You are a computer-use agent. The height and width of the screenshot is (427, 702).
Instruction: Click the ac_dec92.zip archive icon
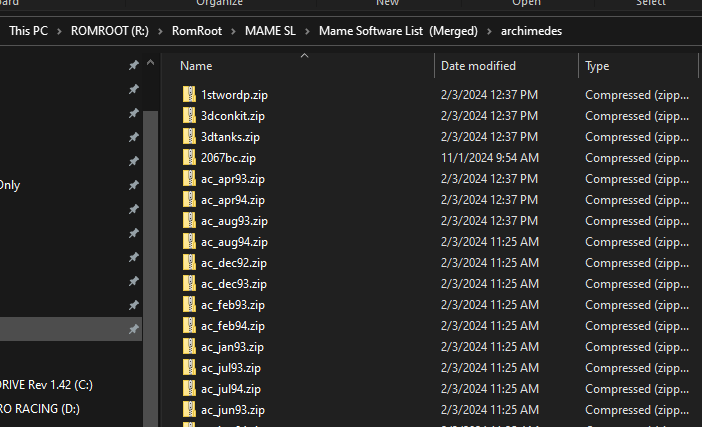point(189,263)
